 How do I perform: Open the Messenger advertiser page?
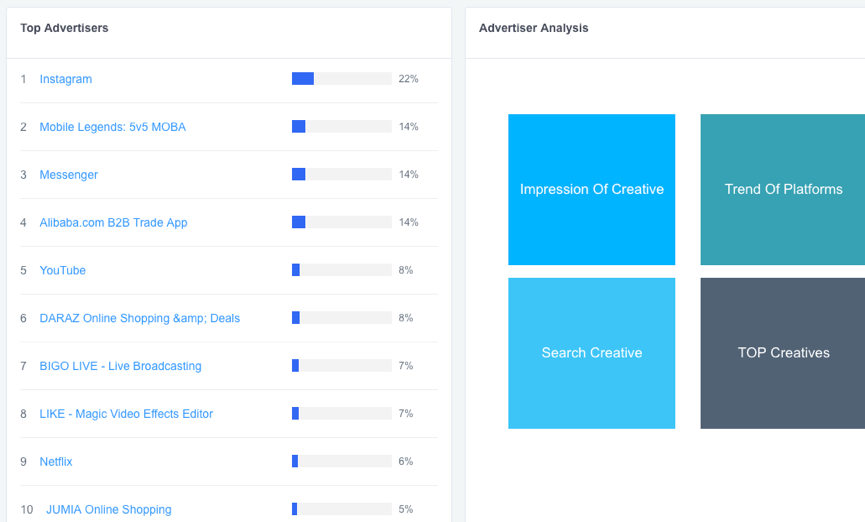(68, 175)
